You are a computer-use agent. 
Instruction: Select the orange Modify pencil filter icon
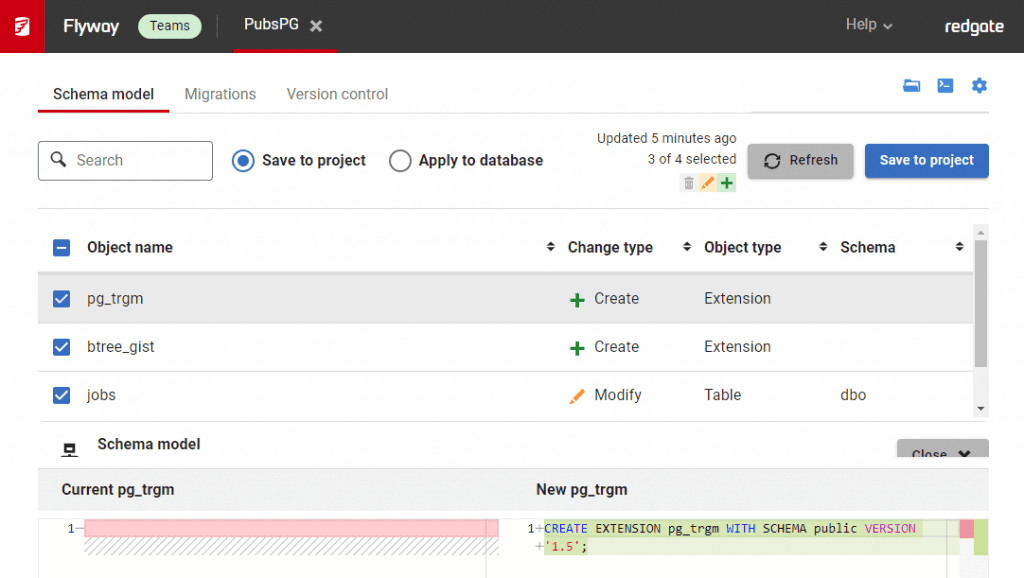click(x=706, y=182)
